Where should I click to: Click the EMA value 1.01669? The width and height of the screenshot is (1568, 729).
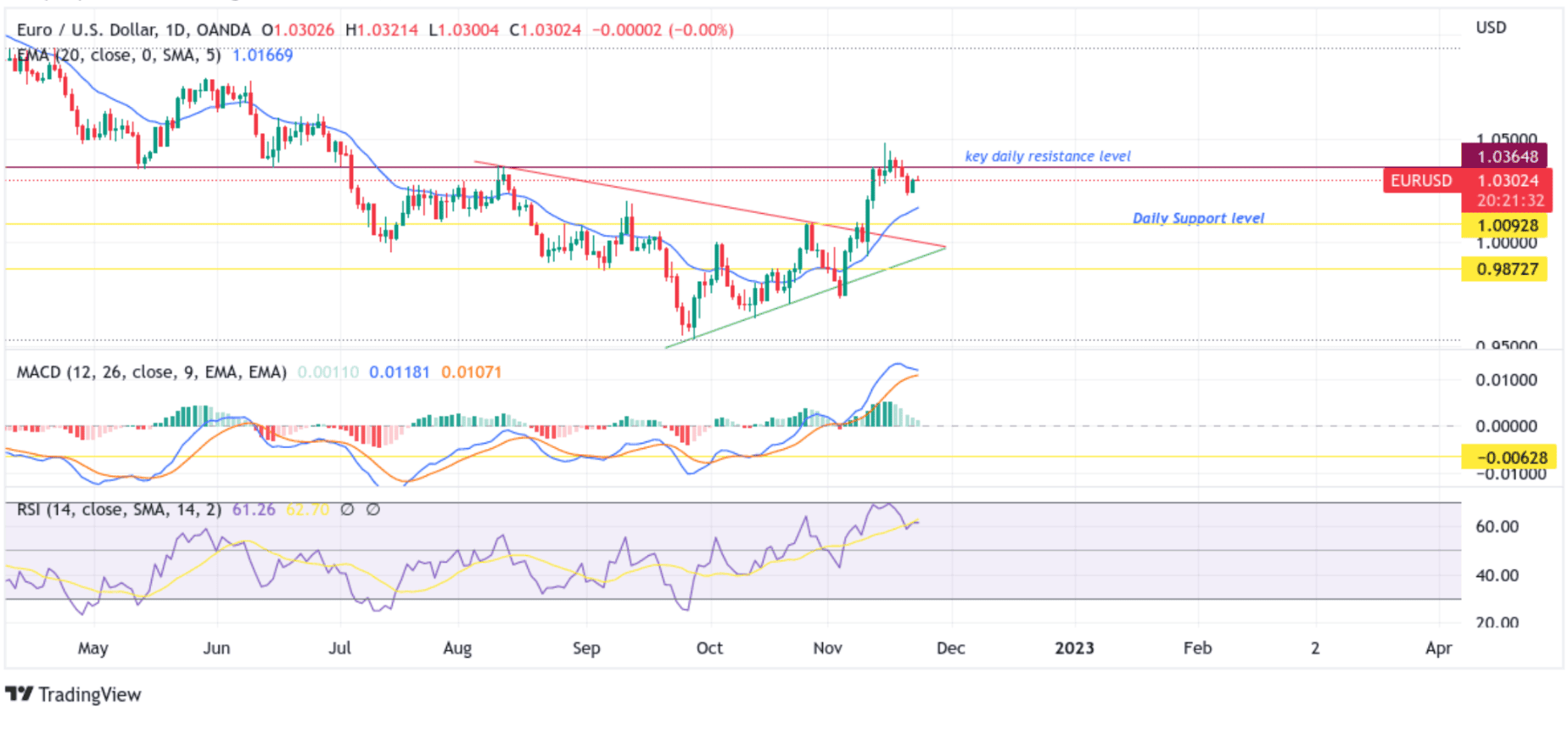point(263,55)
